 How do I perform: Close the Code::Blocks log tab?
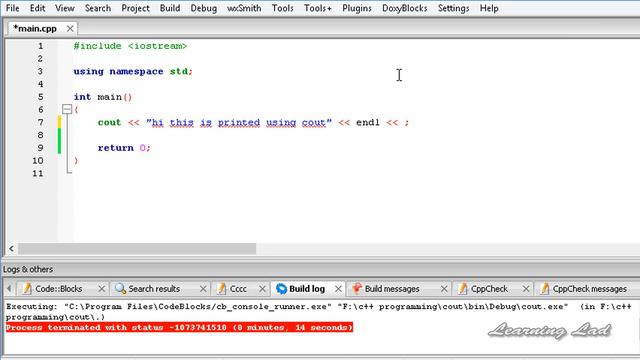102,289
